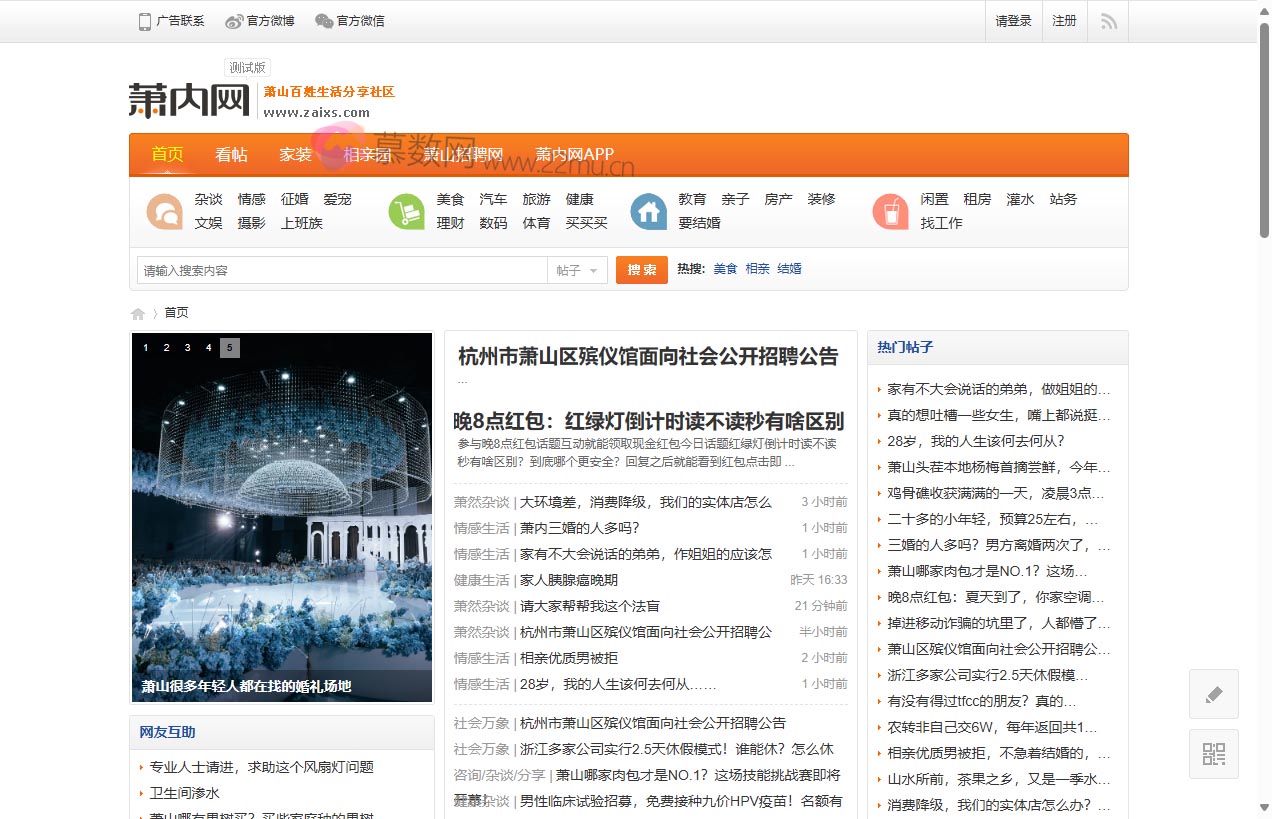Click the orange 搜索 button

641,269
